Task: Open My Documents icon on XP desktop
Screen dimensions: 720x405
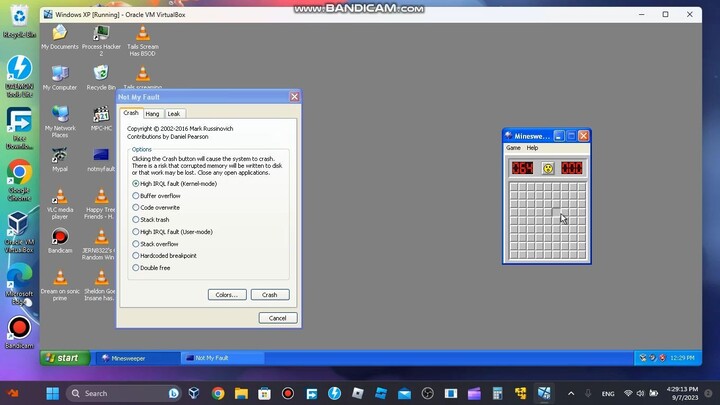Action: pos(60,37)
